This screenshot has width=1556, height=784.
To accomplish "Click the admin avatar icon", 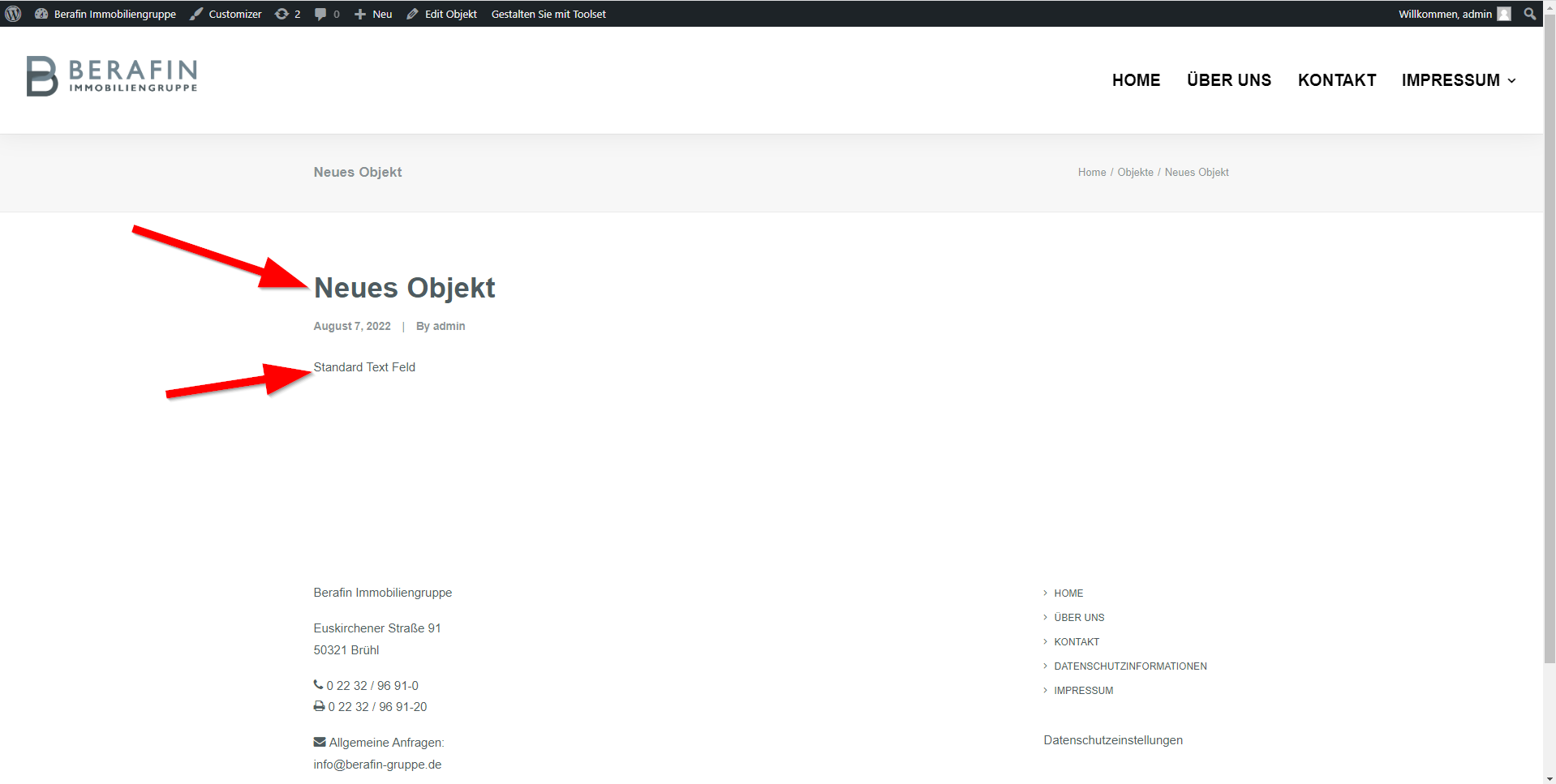I will point(1503,14).
